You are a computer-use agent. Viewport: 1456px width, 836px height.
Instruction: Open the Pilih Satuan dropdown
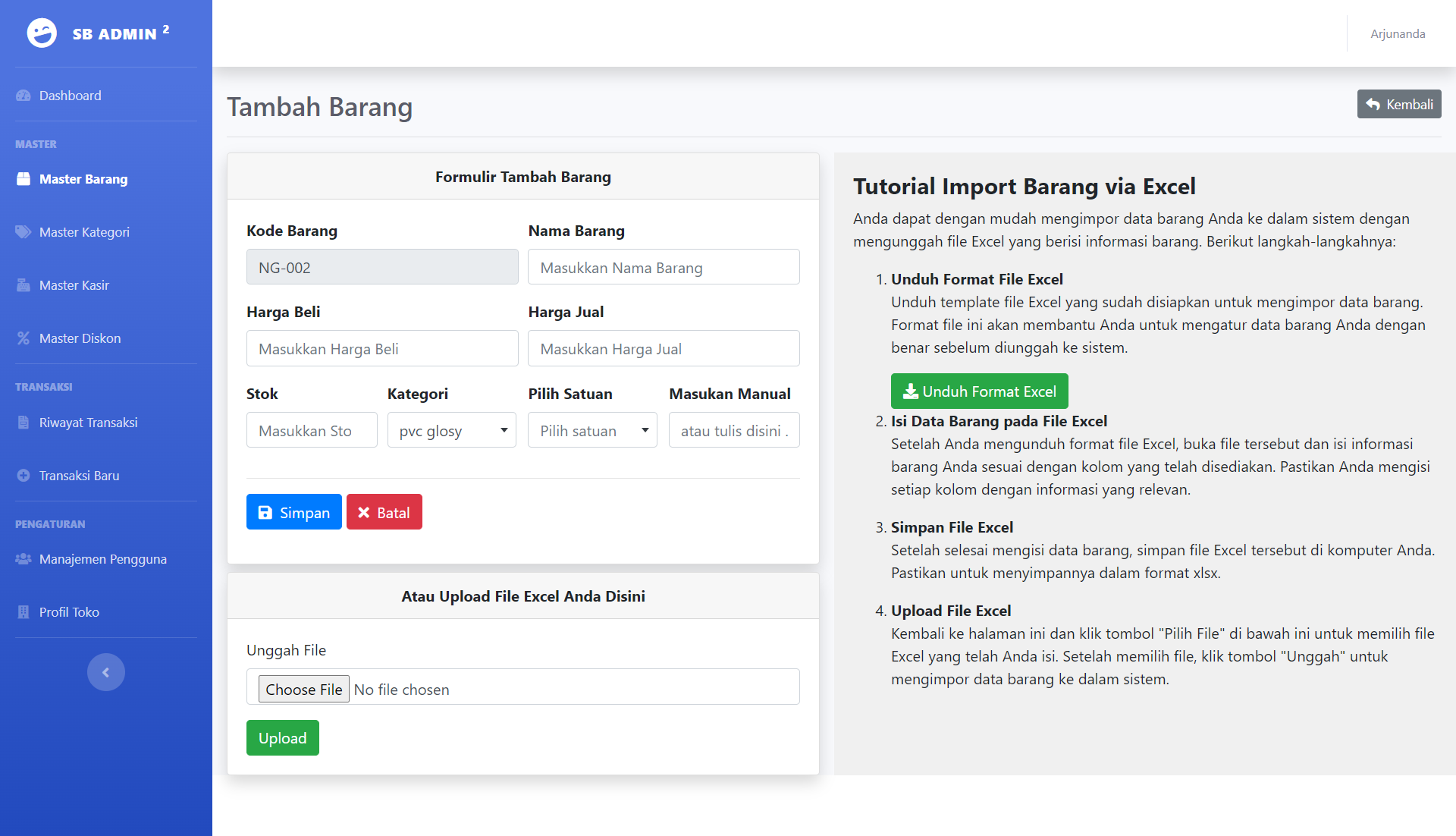click(x=592, y=430)
